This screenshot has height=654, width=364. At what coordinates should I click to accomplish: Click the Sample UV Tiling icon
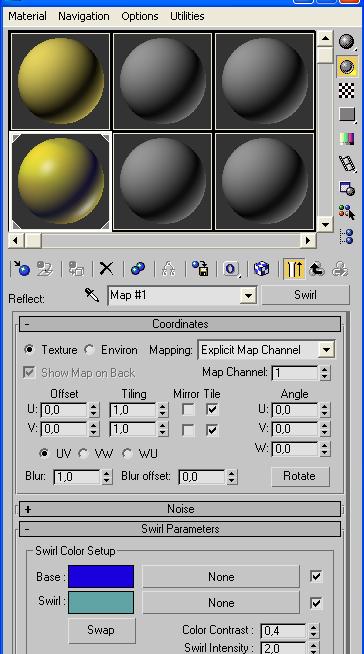(347, 114)
